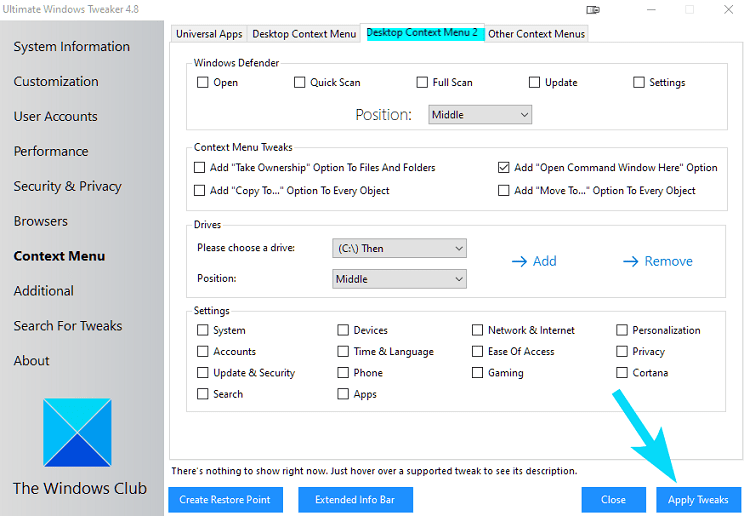The height and width of the screenshot is (516, 744).
Task: Tick the Quick Scan checkbox
Action: pyautogui.click(x=299, y=82)
